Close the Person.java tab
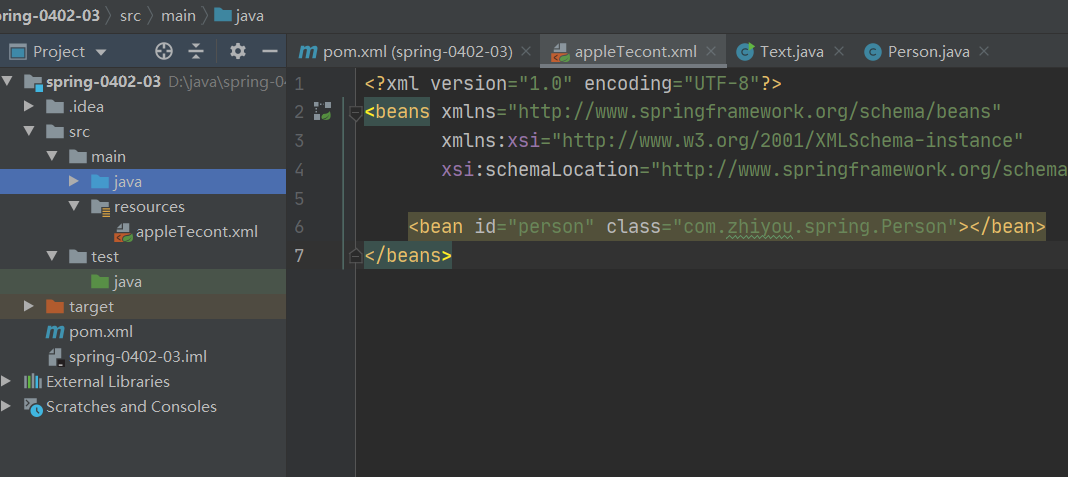 tap(983, 51)
